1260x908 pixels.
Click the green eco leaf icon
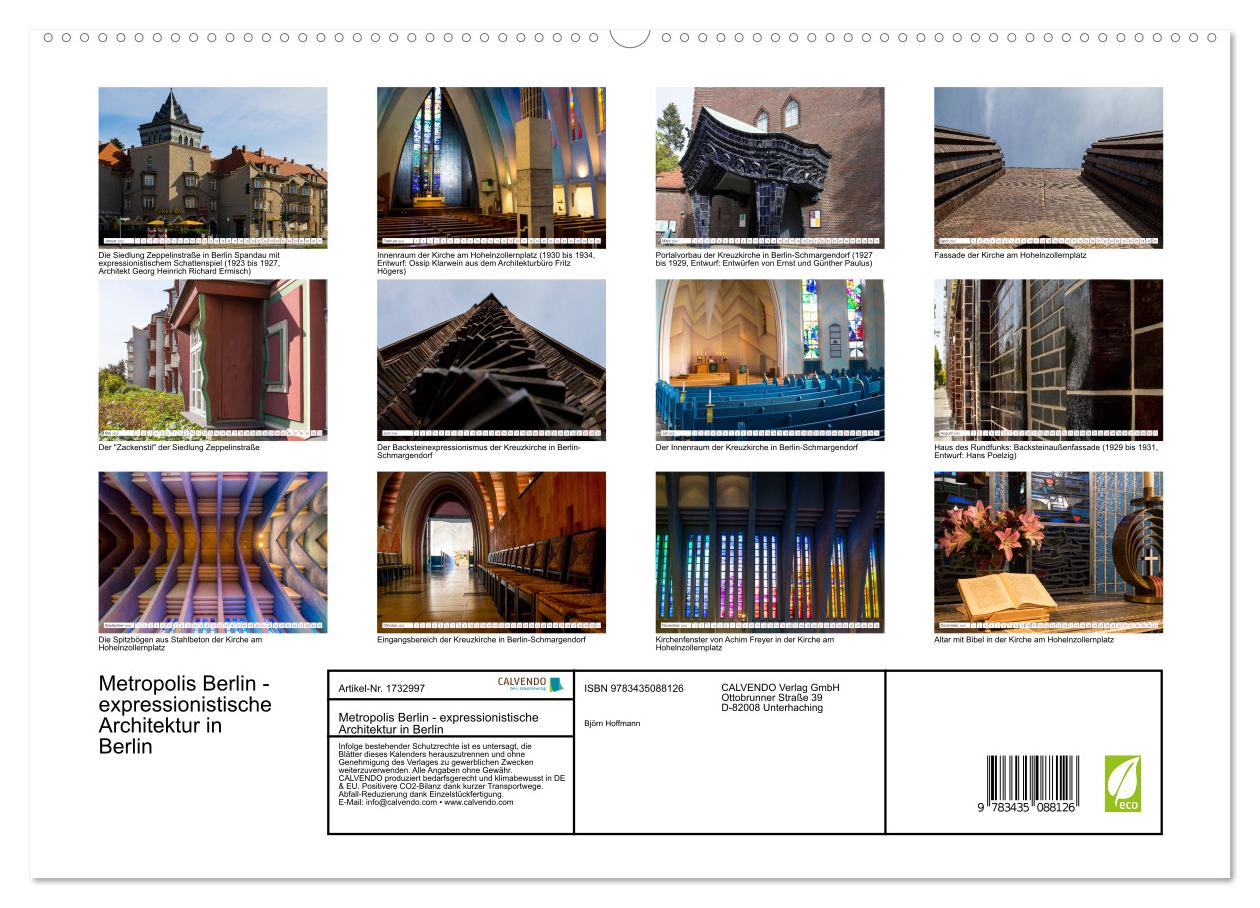1122,784
